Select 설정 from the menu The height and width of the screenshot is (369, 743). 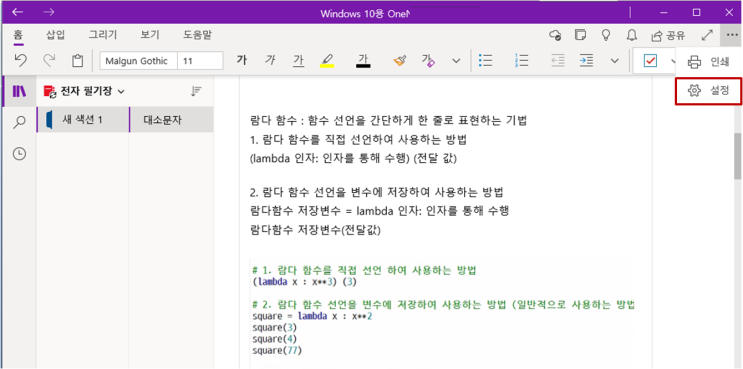(x=708, y=90)
